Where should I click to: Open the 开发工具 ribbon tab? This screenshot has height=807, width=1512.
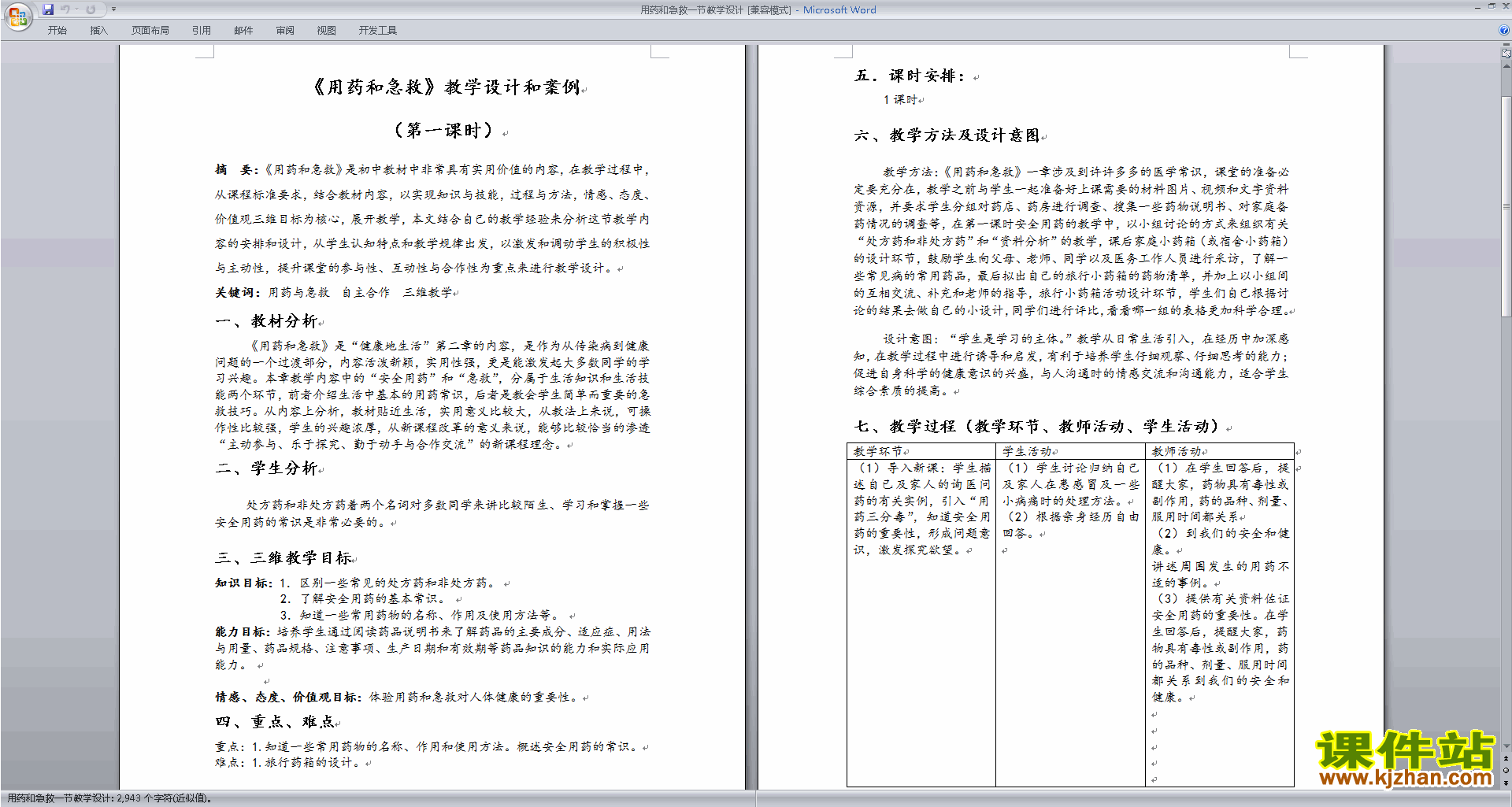(378, 30)
